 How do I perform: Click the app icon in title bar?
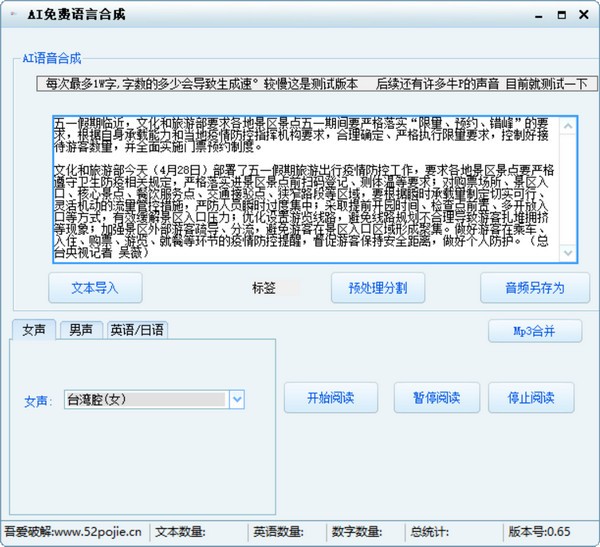pos(13,14)
